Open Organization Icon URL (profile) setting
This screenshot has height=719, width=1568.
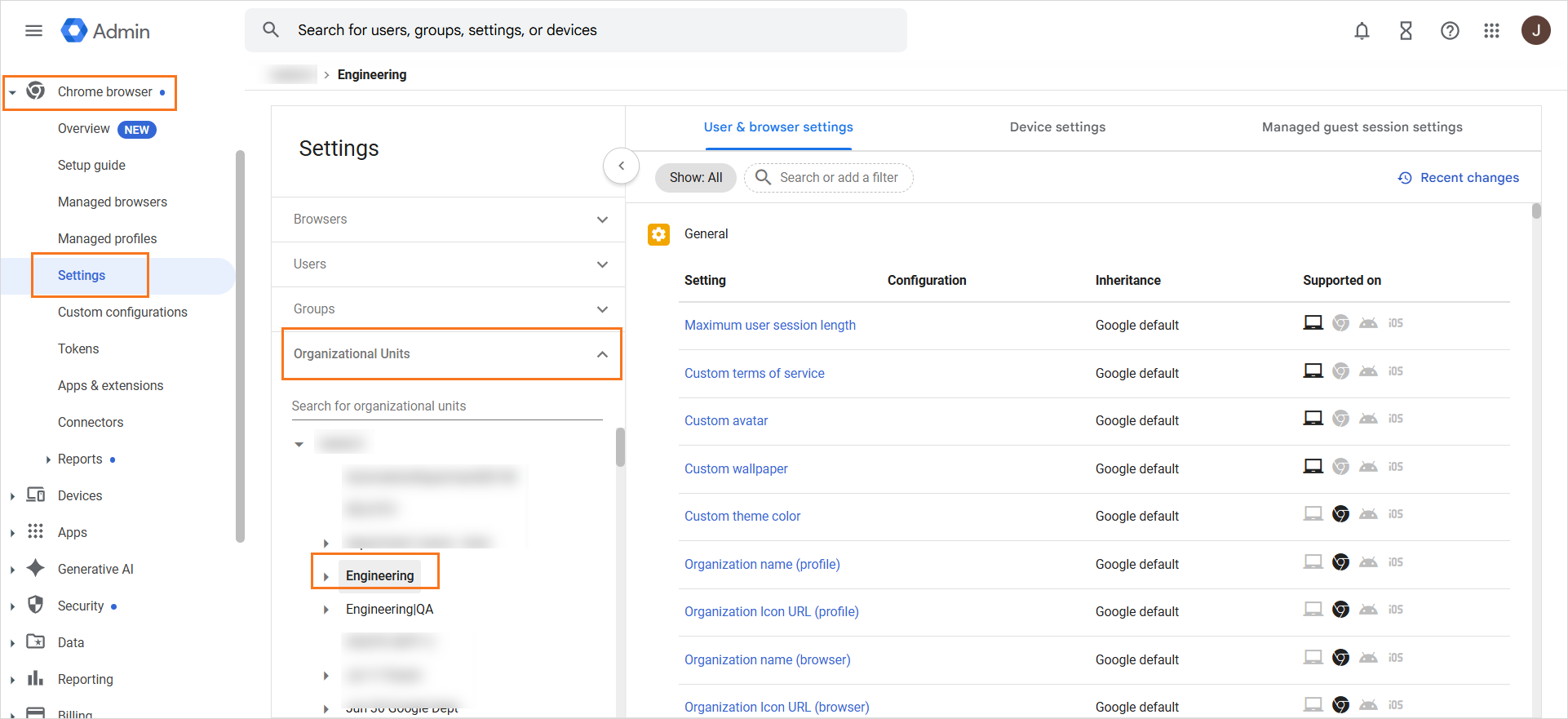pos(772,611)
